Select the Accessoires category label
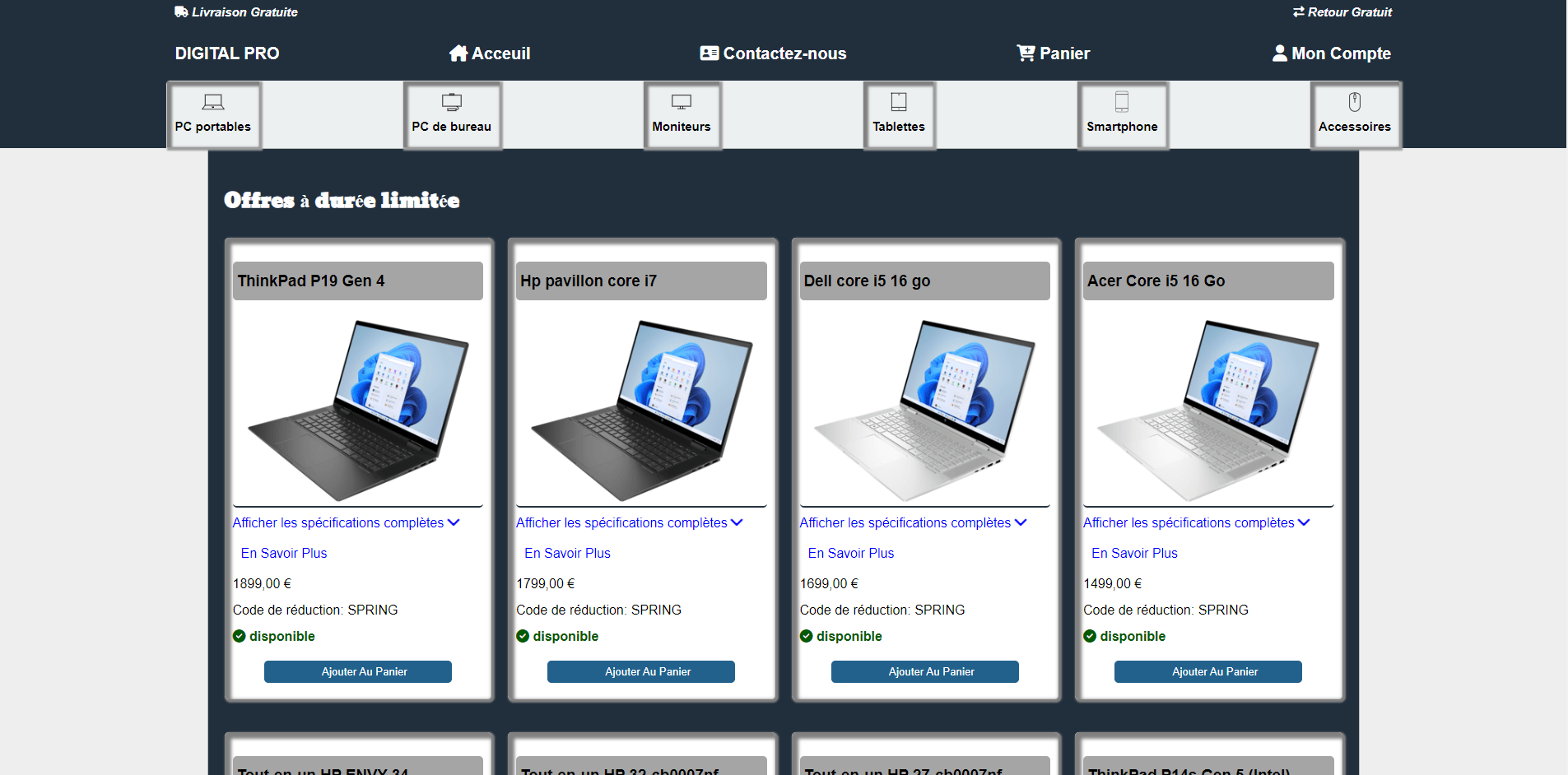The height and width of the screenshot is (775, 1568). click(1355, 127)
